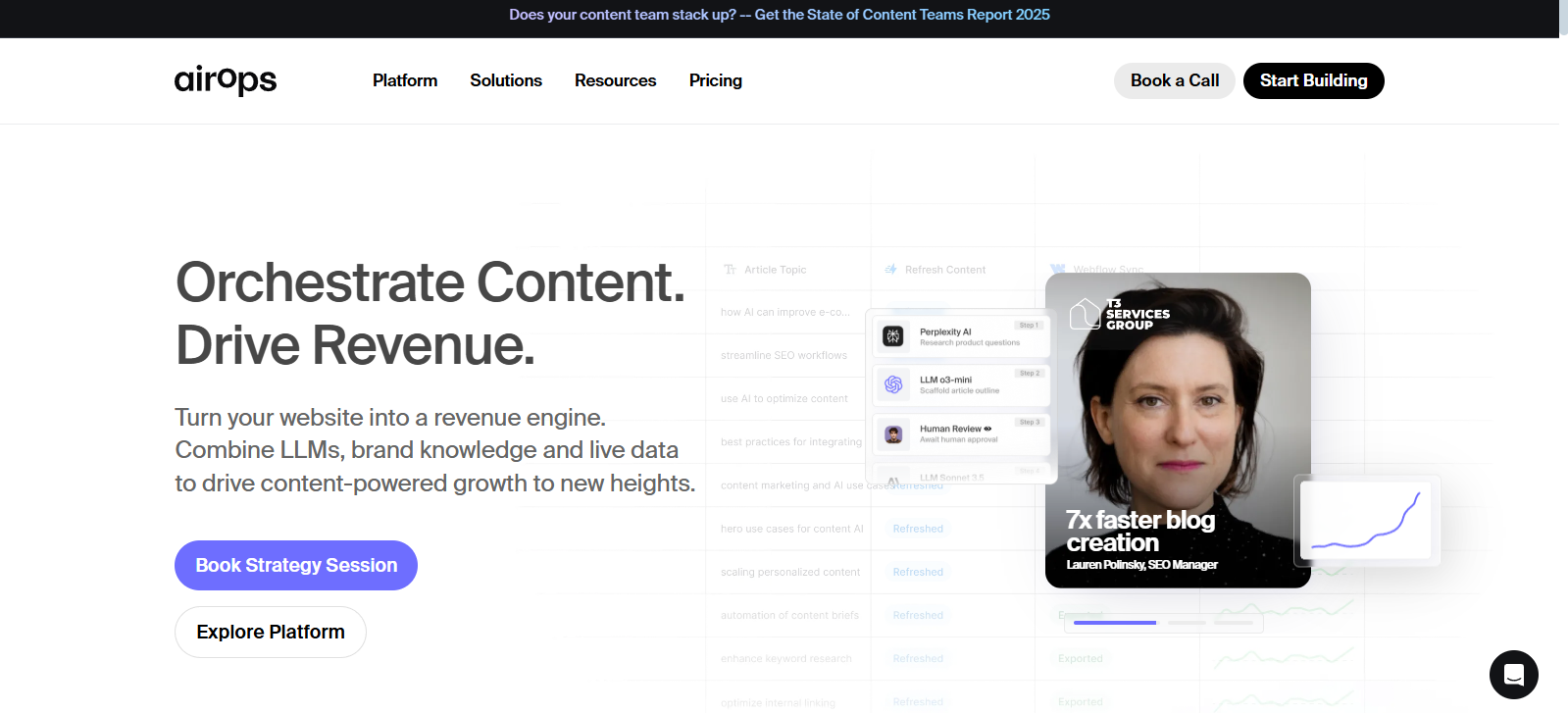Click the airOps logo
Viewport: 1568px width, 713px height.
[226, 80]
